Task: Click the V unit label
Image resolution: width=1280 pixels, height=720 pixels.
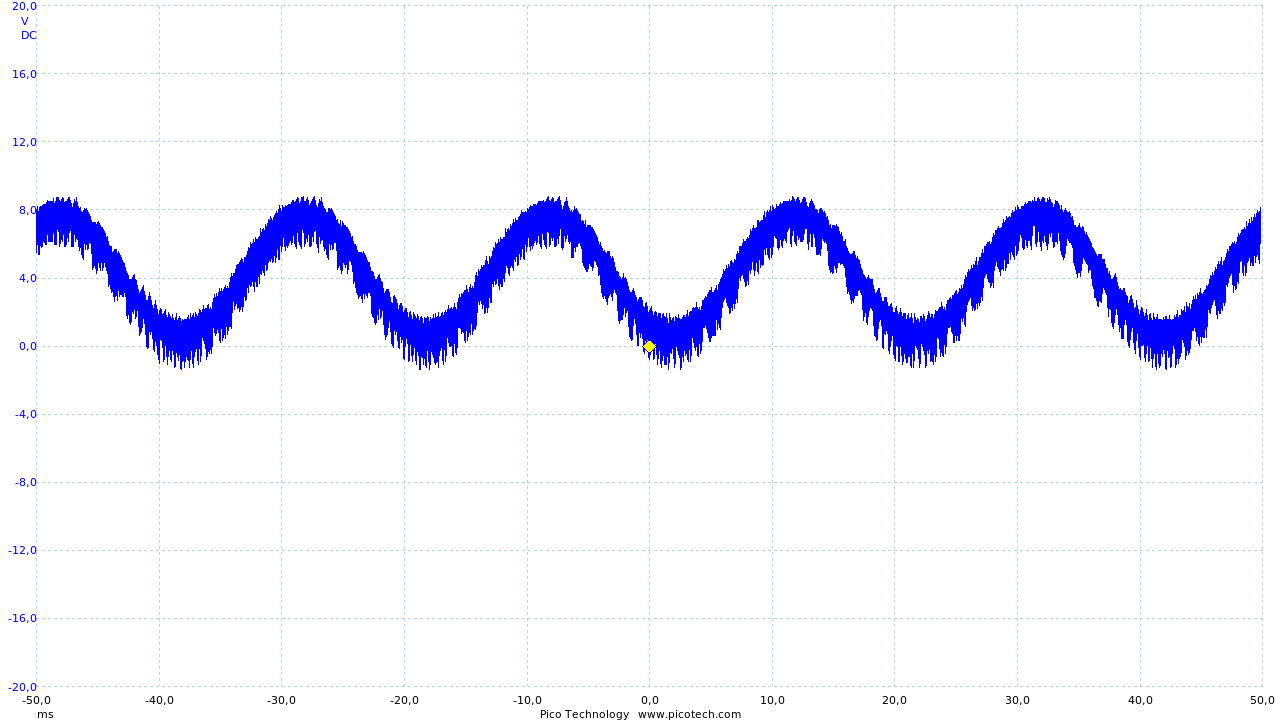Action: pos(25,21)
